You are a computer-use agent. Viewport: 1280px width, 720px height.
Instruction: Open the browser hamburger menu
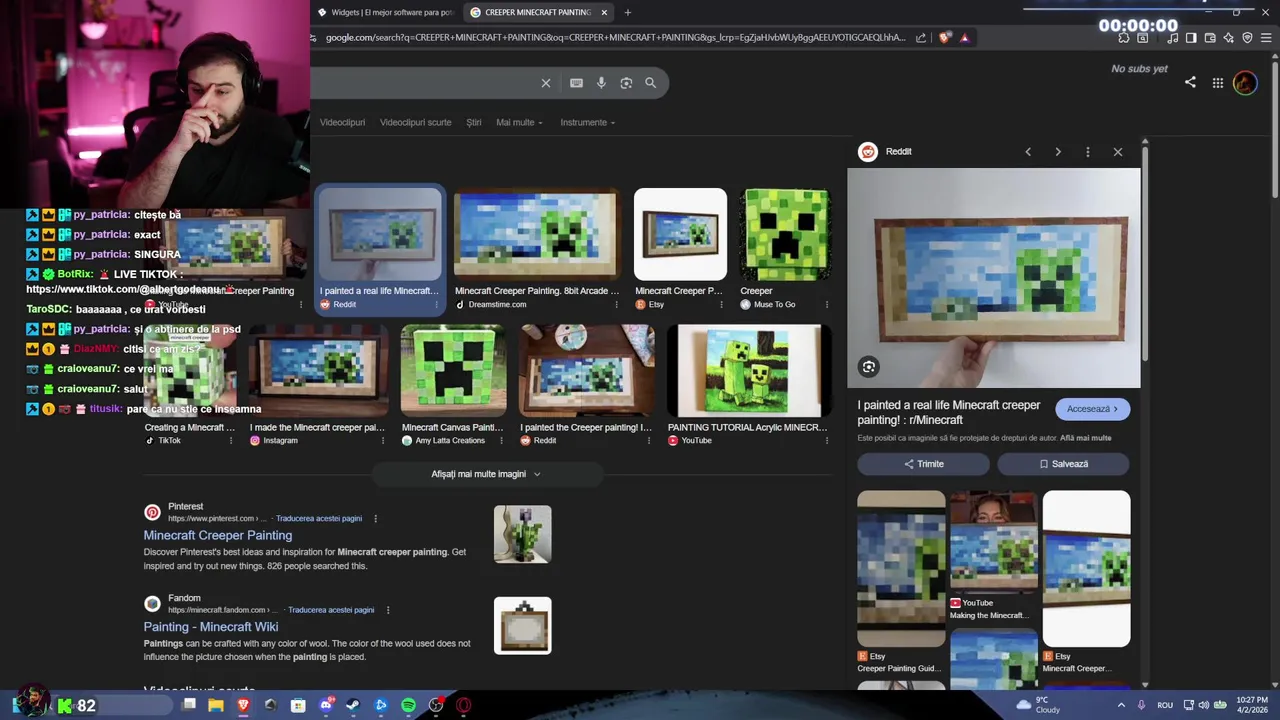click(x=1266, y=38)
